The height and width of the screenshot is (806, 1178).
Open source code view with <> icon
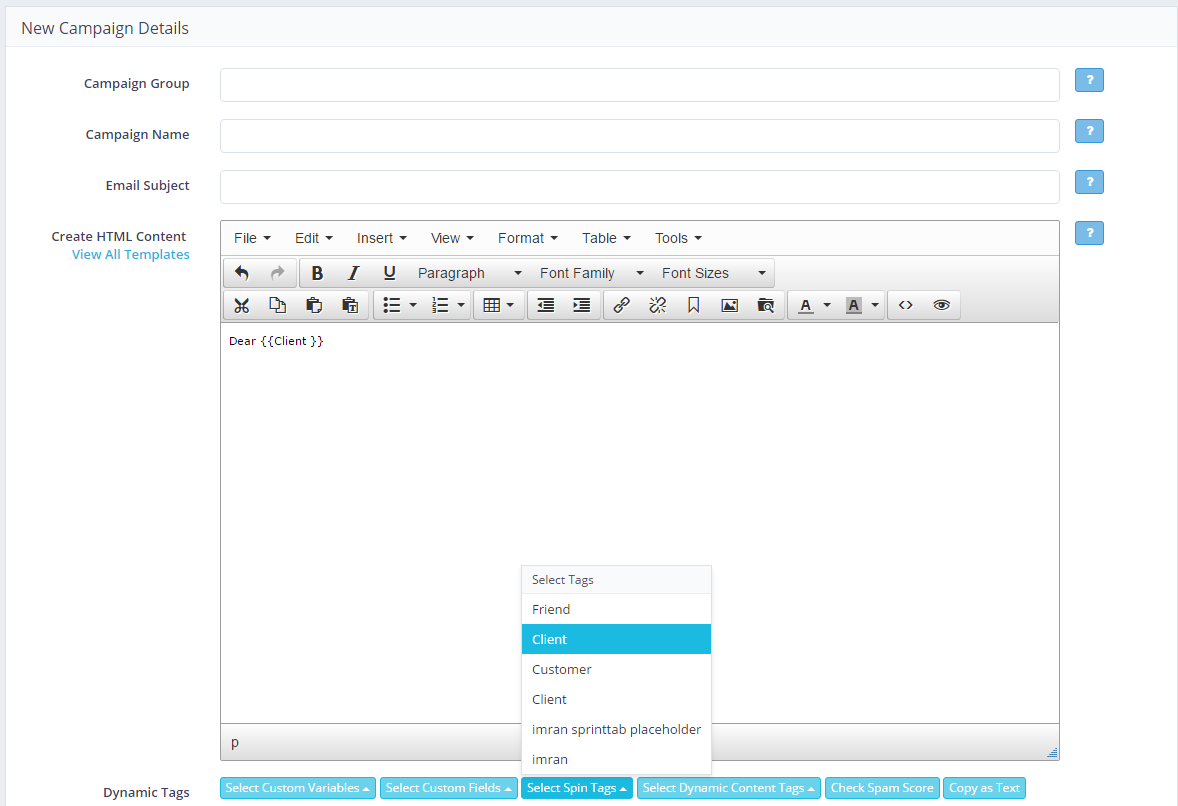point(905,305)
